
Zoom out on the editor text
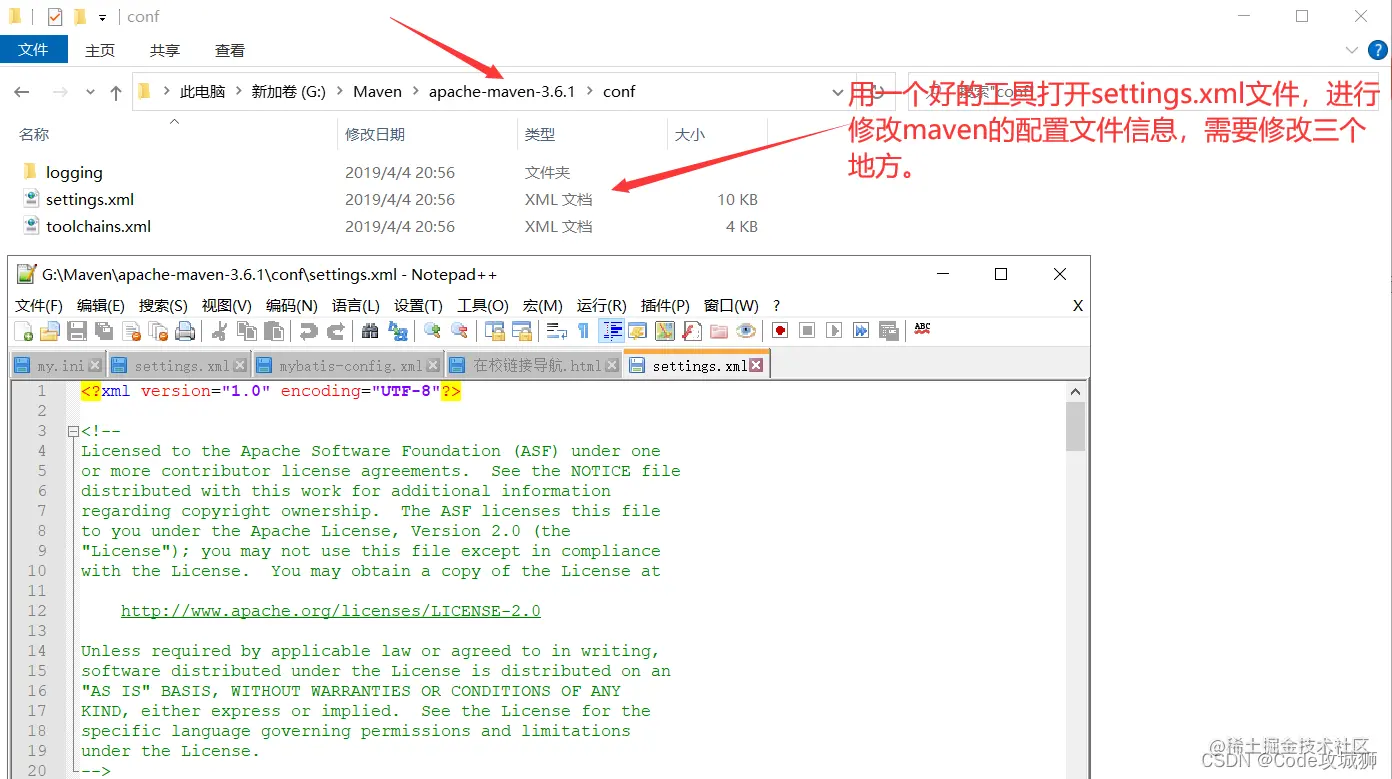(x=460, y=330)
